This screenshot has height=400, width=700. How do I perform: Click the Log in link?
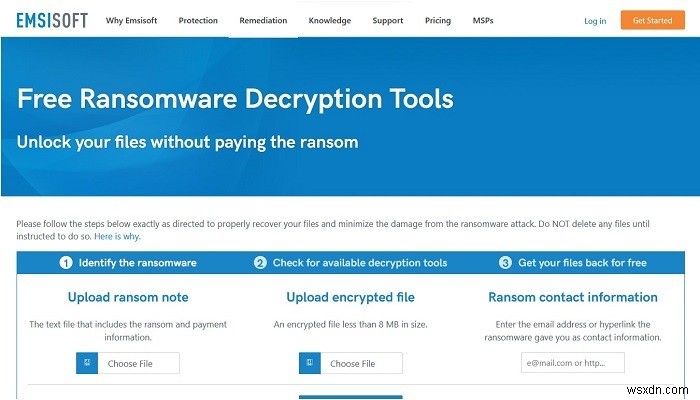point(595,21)
